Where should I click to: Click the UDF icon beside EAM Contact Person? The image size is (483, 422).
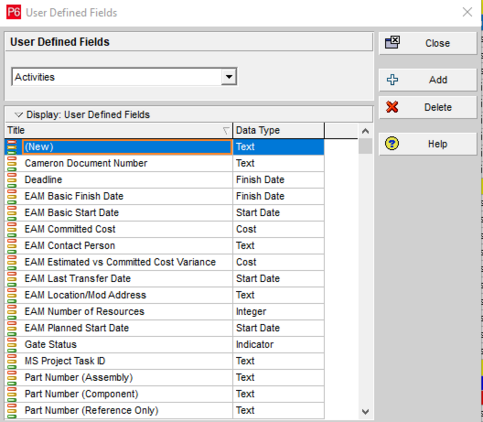click(x=12, y=246)
